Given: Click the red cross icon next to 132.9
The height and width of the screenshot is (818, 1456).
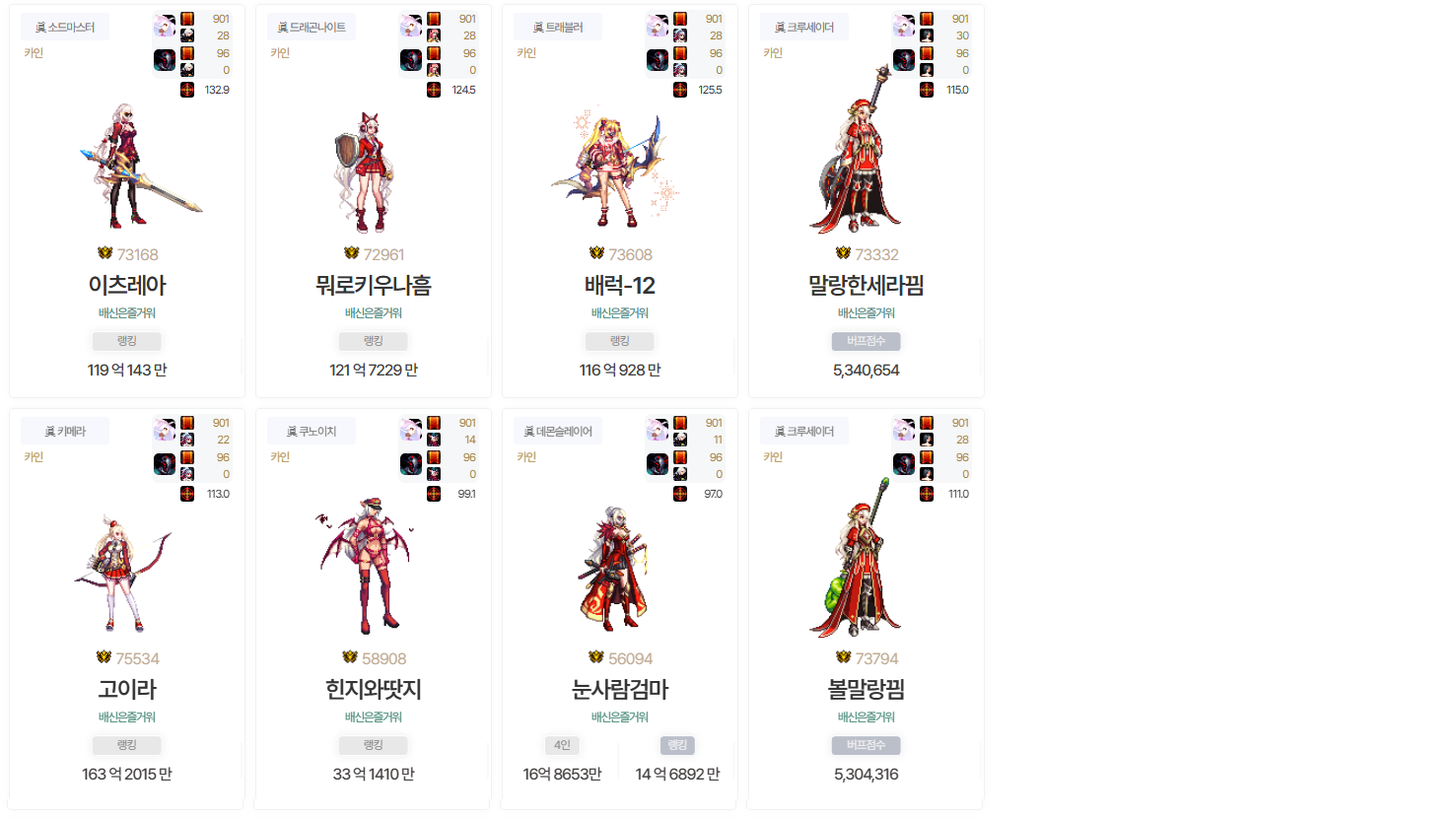Looking at the screenshot, I should (187, 90).
